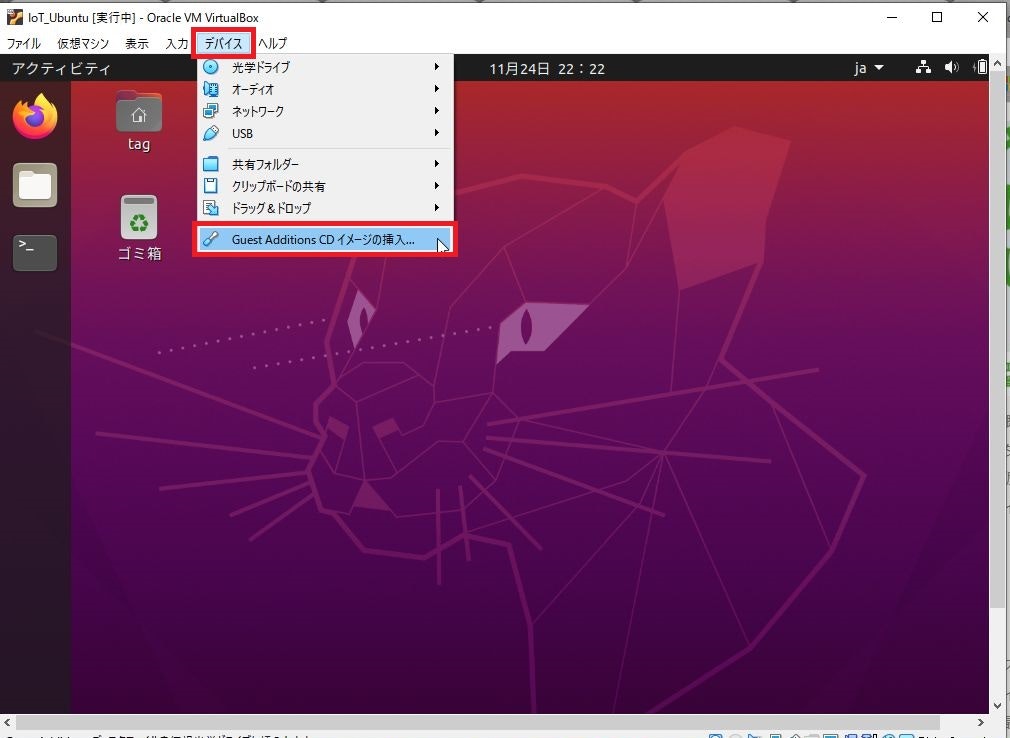Expand the 光学ドライブ submenu arrow
1010x738 pixels.
pyautogui.click(x=437, y=66)
